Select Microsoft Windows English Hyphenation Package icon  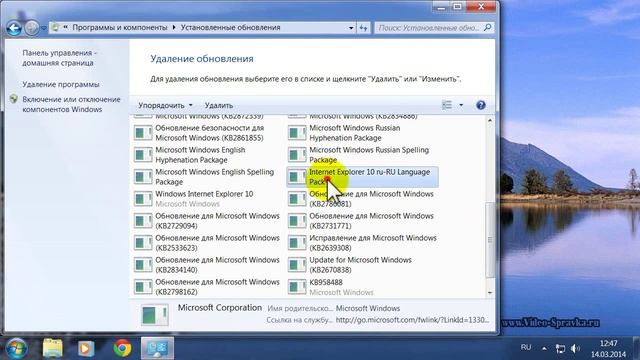143,155
